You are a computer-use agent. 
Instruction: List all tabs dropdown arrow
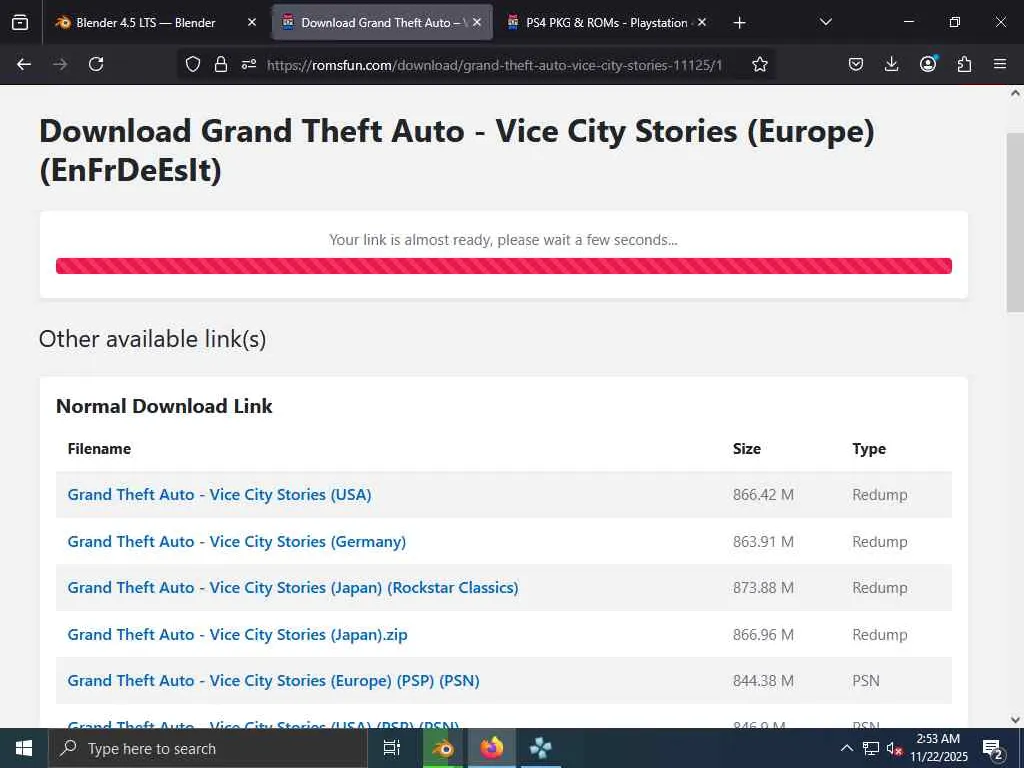[825, 22]
